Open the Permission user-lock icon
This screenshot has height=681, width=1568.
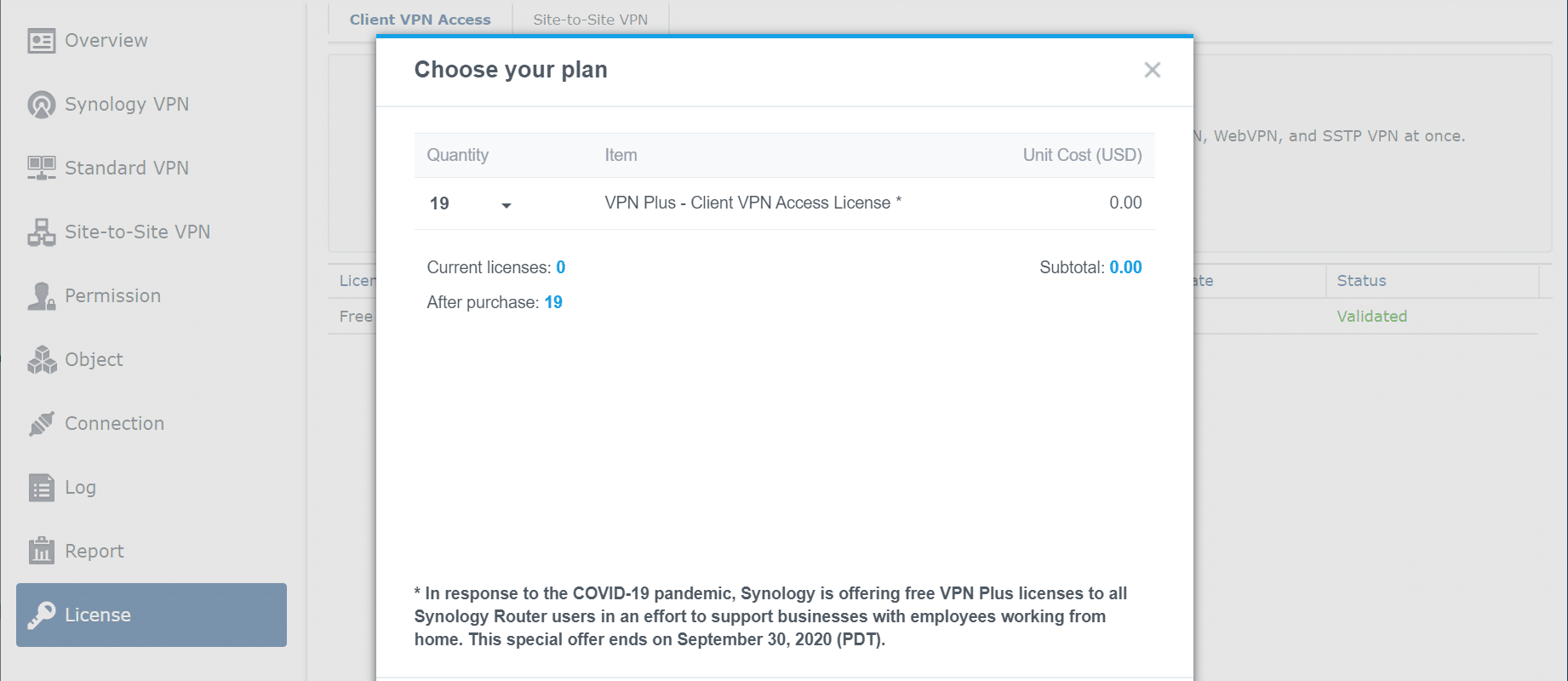point(41,296)
